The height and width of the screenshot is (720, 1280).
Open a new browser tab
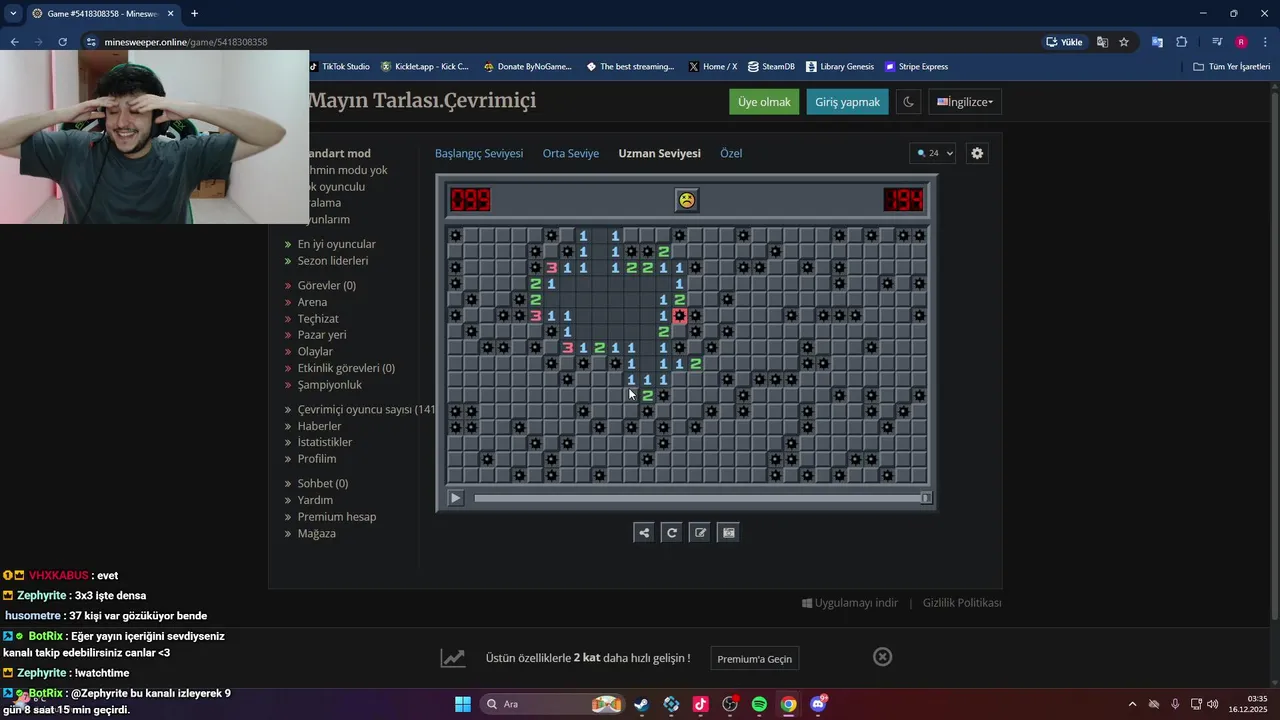194,14
